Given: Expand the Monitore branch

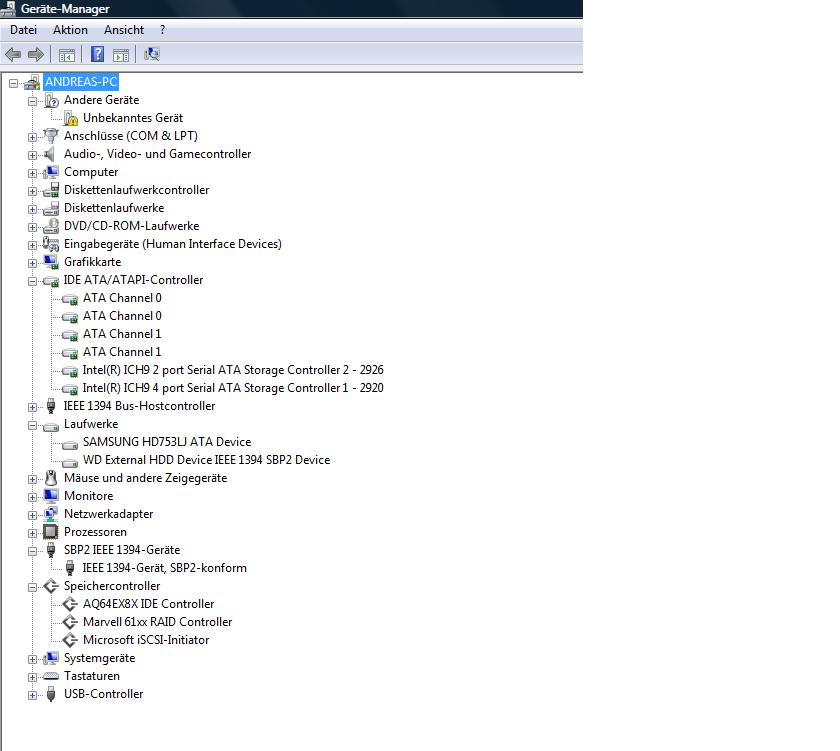Looking at the screenshot, I should pyautogui.click(x=33, y=497).
